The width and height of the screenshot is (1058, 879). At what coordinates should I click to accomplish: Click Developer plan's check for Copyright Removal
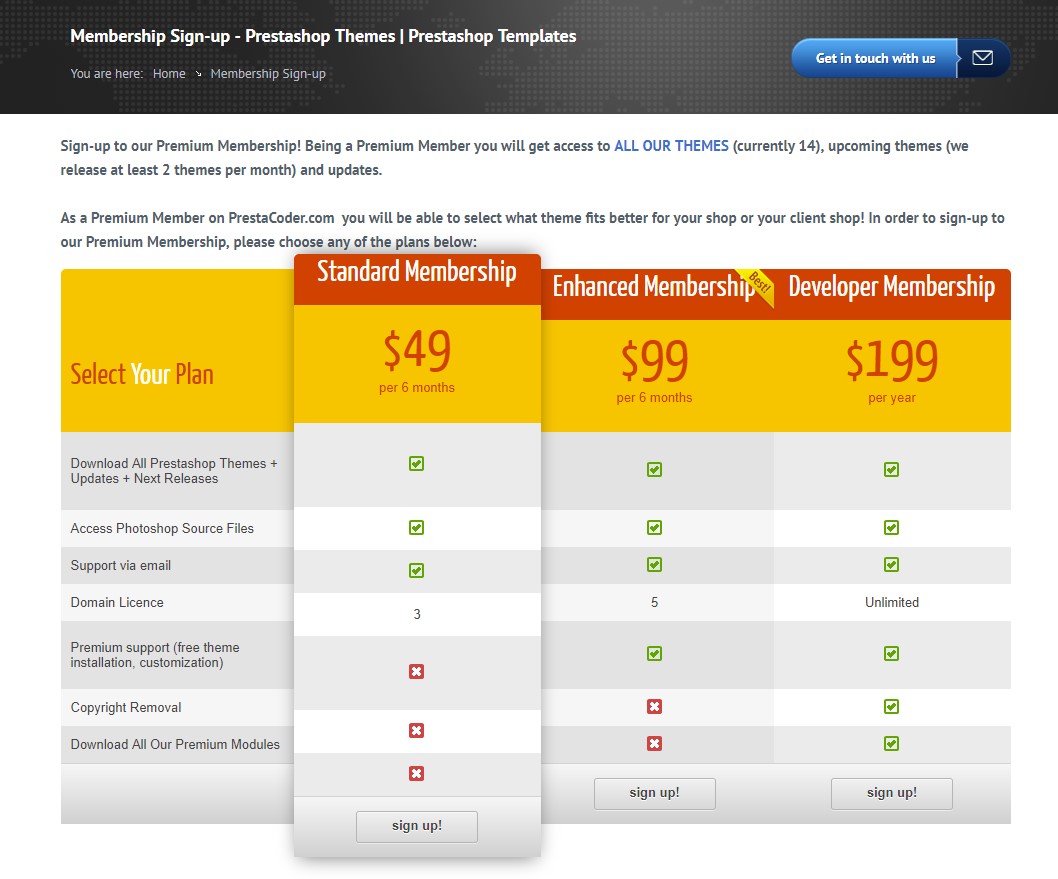tap(891, 706)
